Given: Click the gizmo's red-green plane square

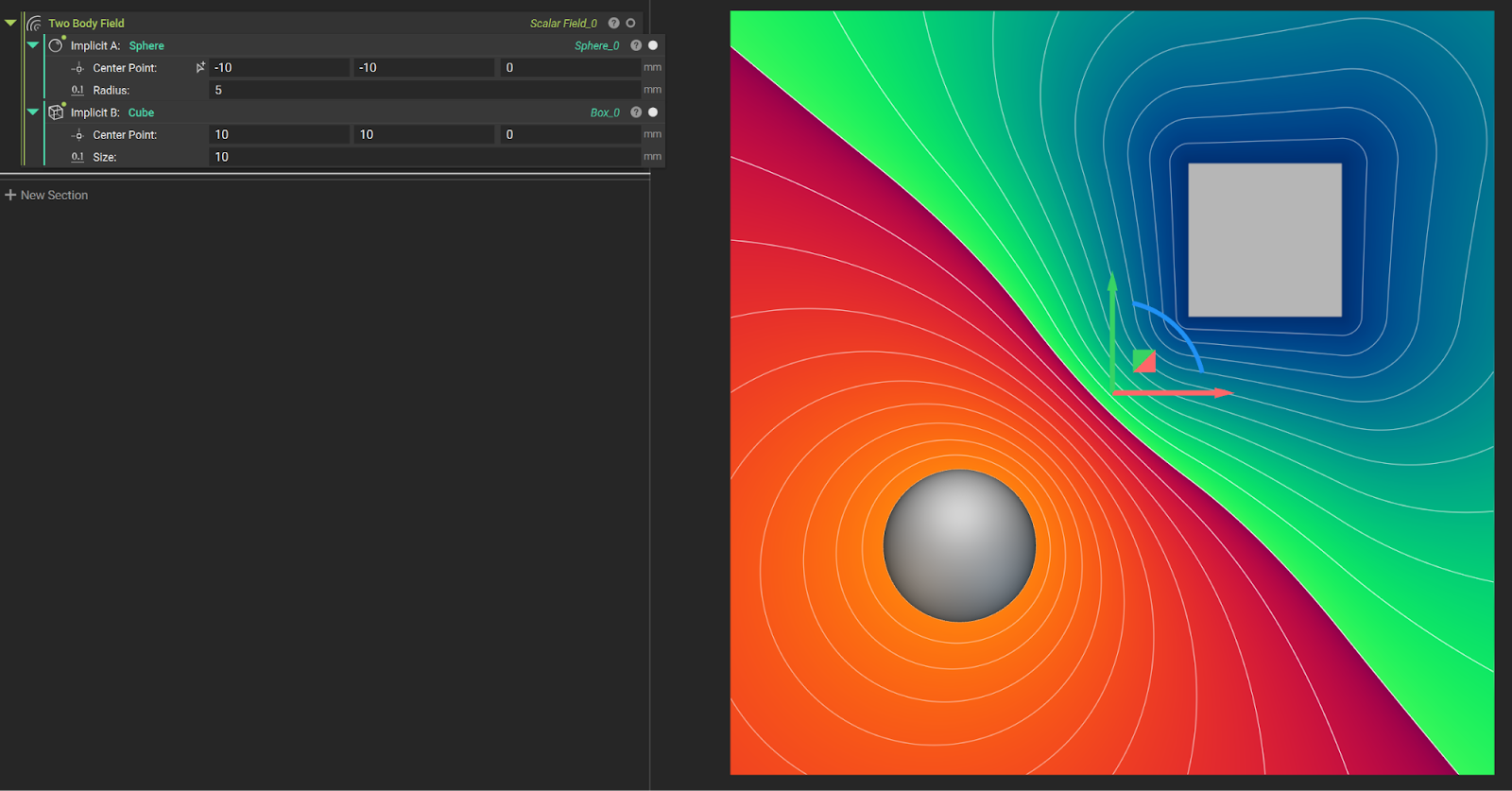Looking at the screenshot, I should [x=1144, y=361].
